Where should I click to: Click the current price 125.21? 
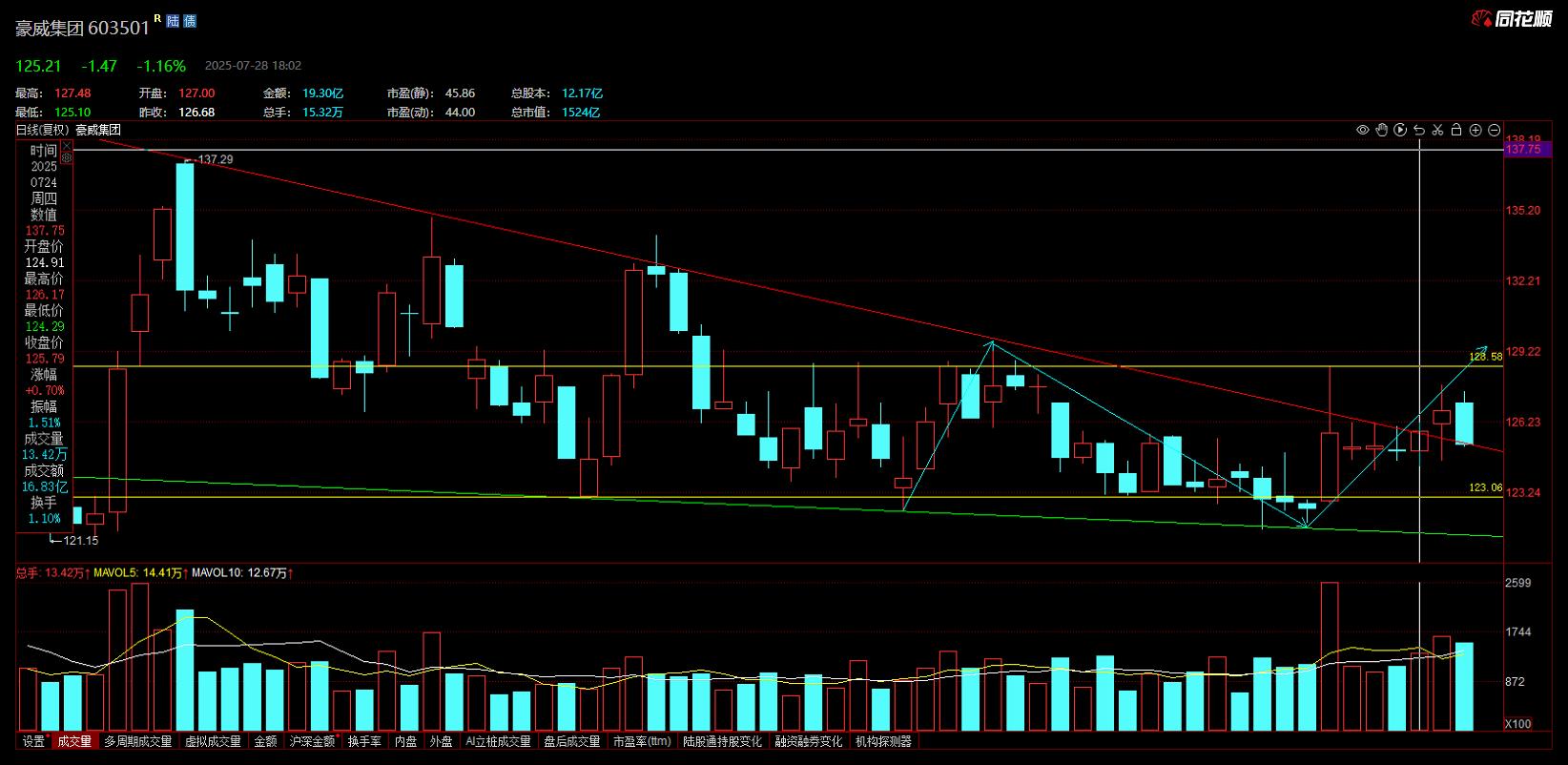[38, 66]
